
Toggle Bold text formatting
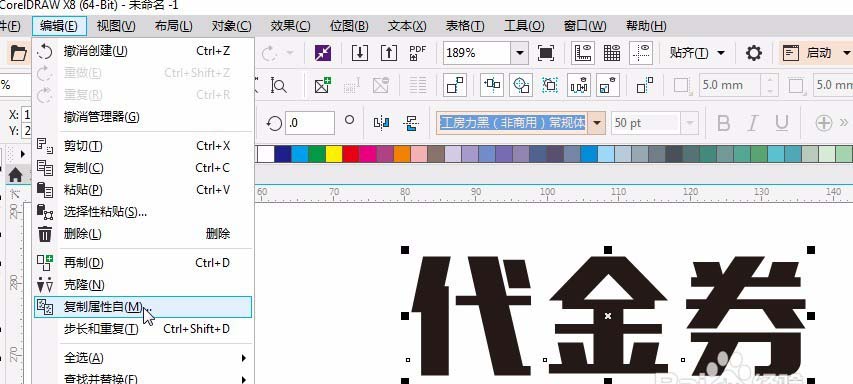coord(723,123)
